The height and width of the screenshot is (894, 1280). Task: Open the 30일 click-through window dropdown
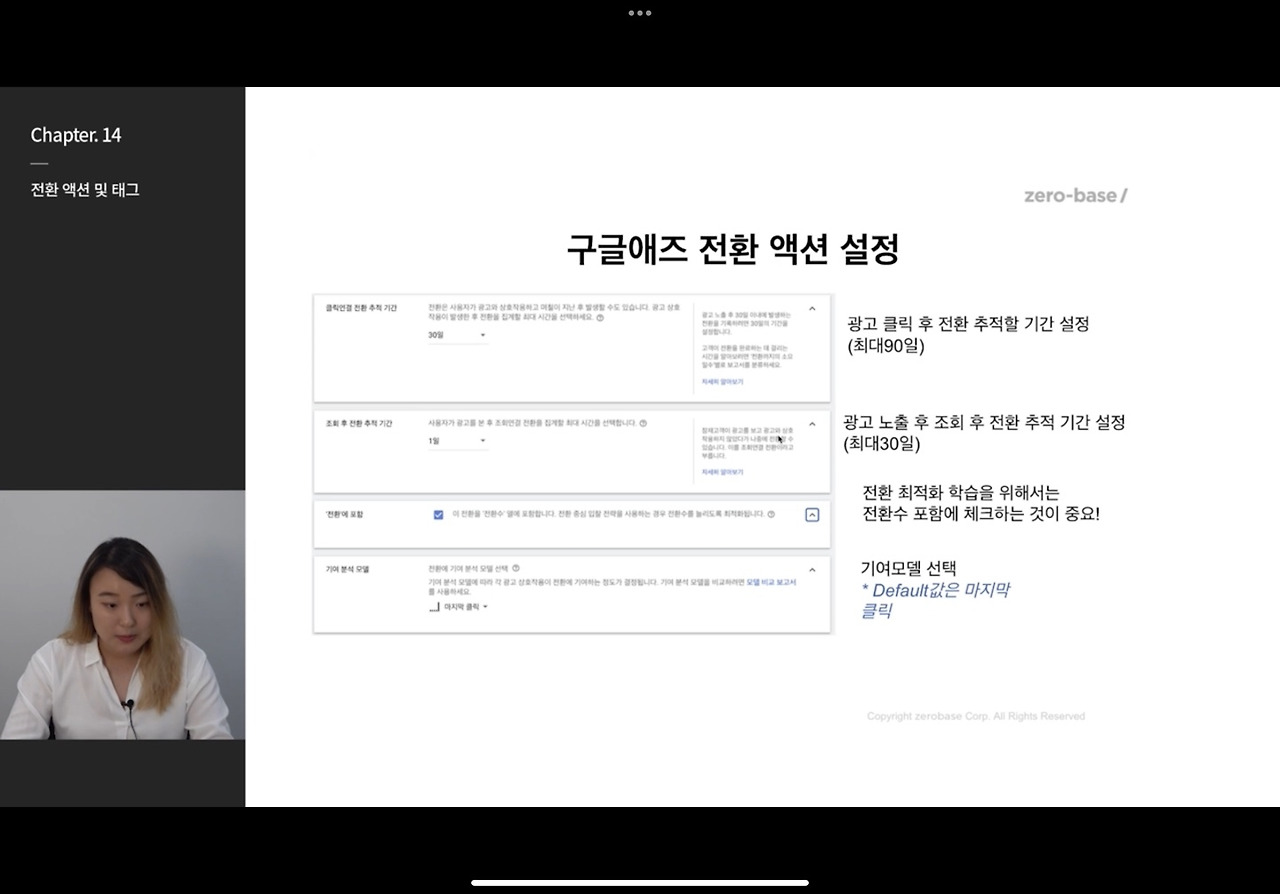457,335
